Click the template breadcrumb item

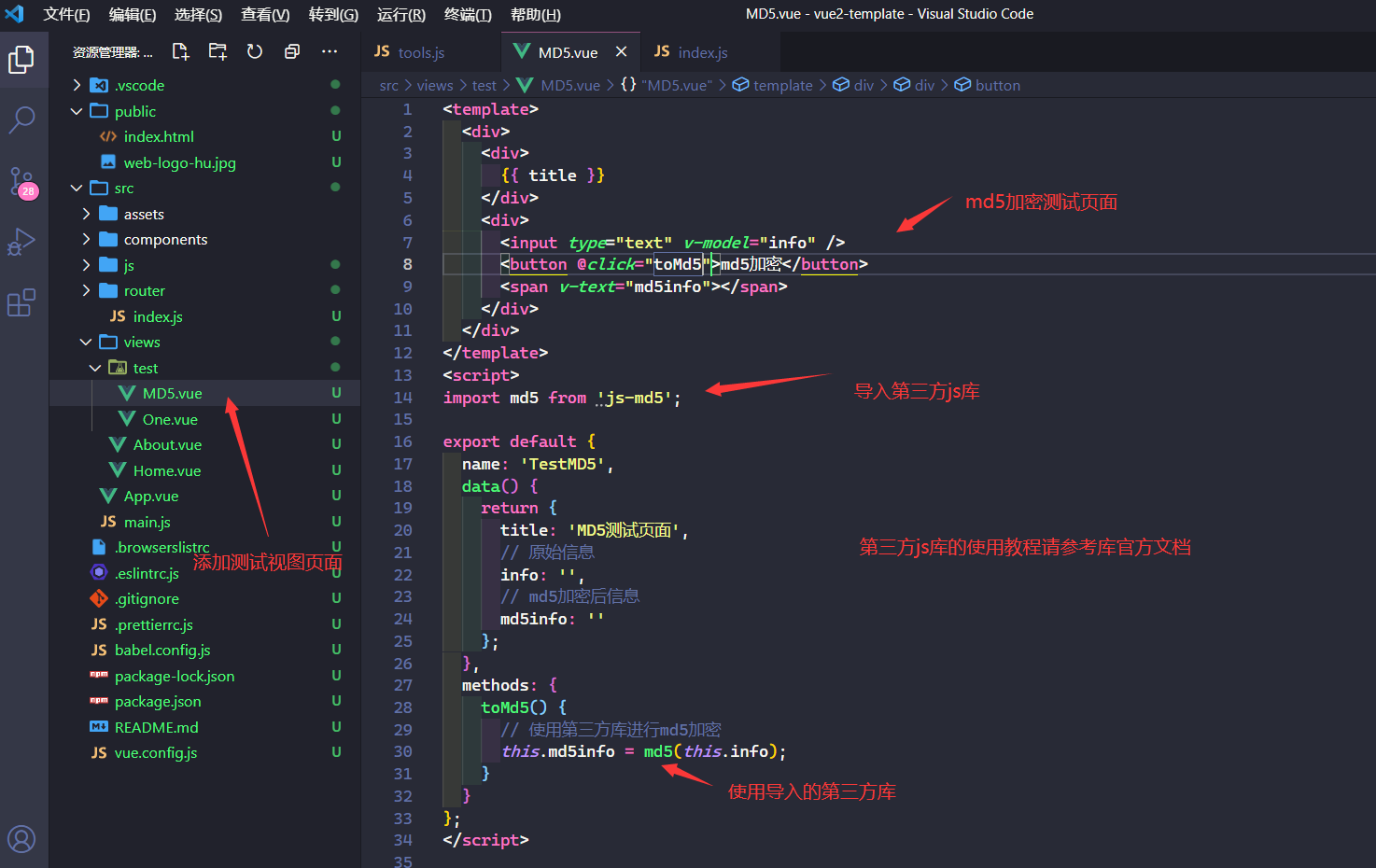tap(782, 85)
